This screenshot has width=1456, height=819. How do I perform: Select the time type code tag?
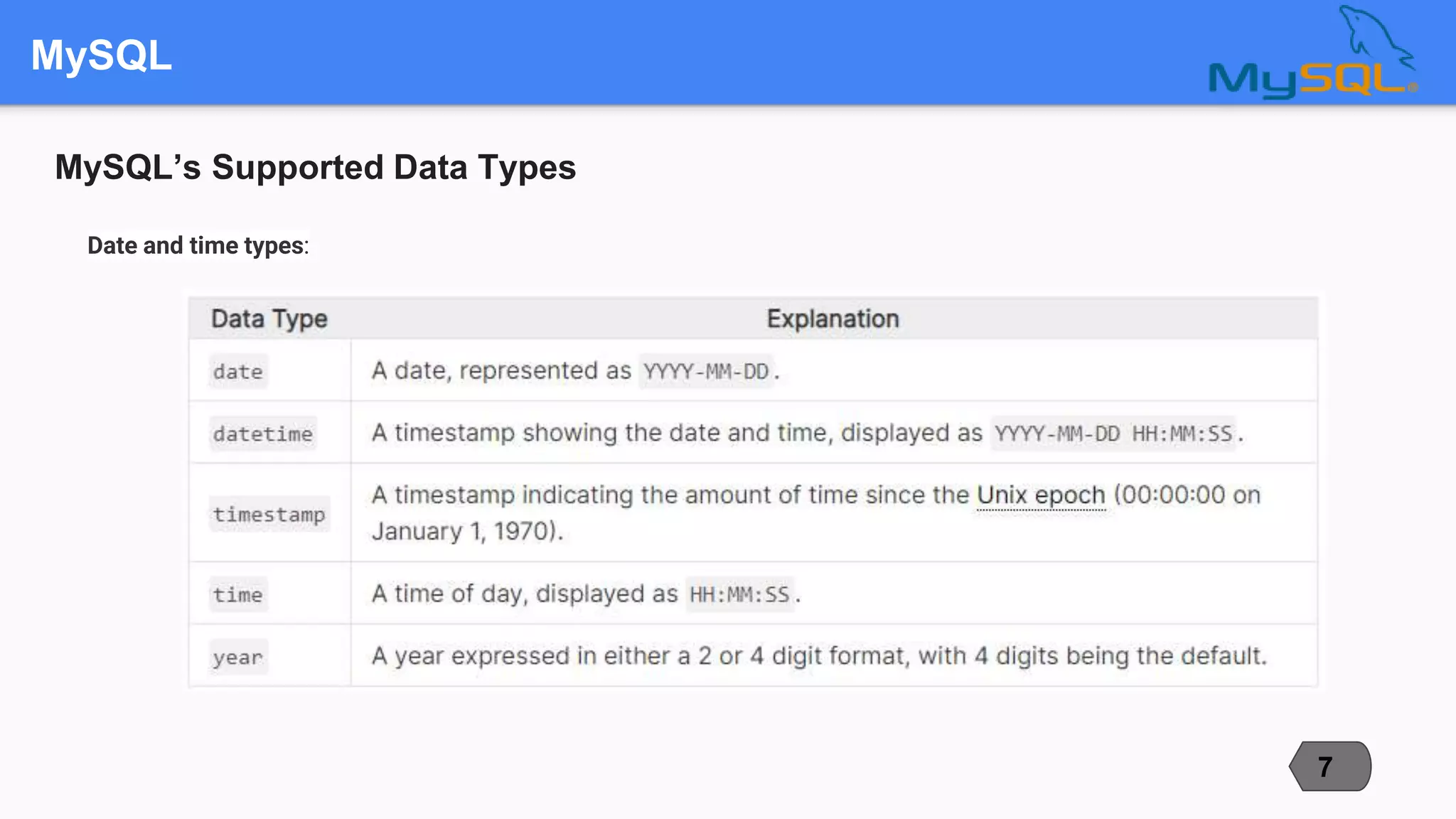pos(238,594)
